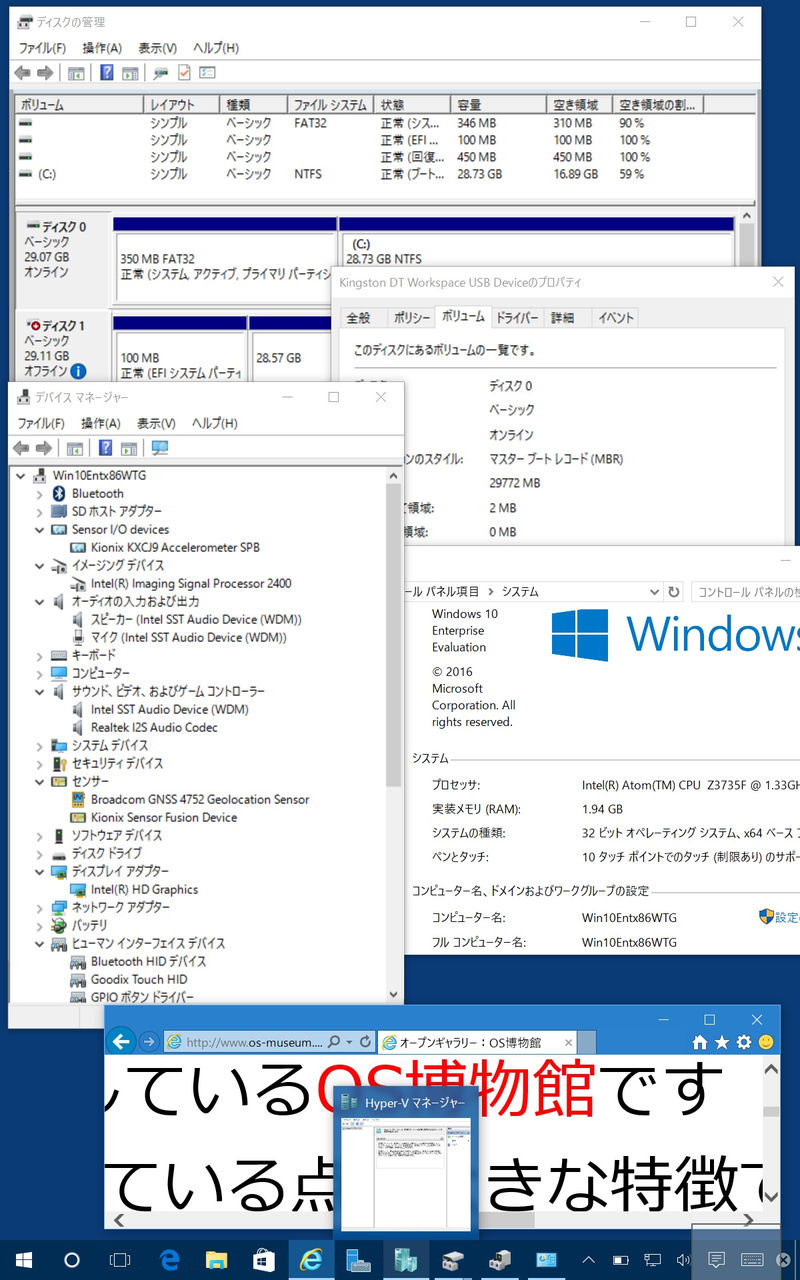800x1280 pixels.
Task: Click the back arrow in Disk Management toolbar
Action: coord(22,73)
